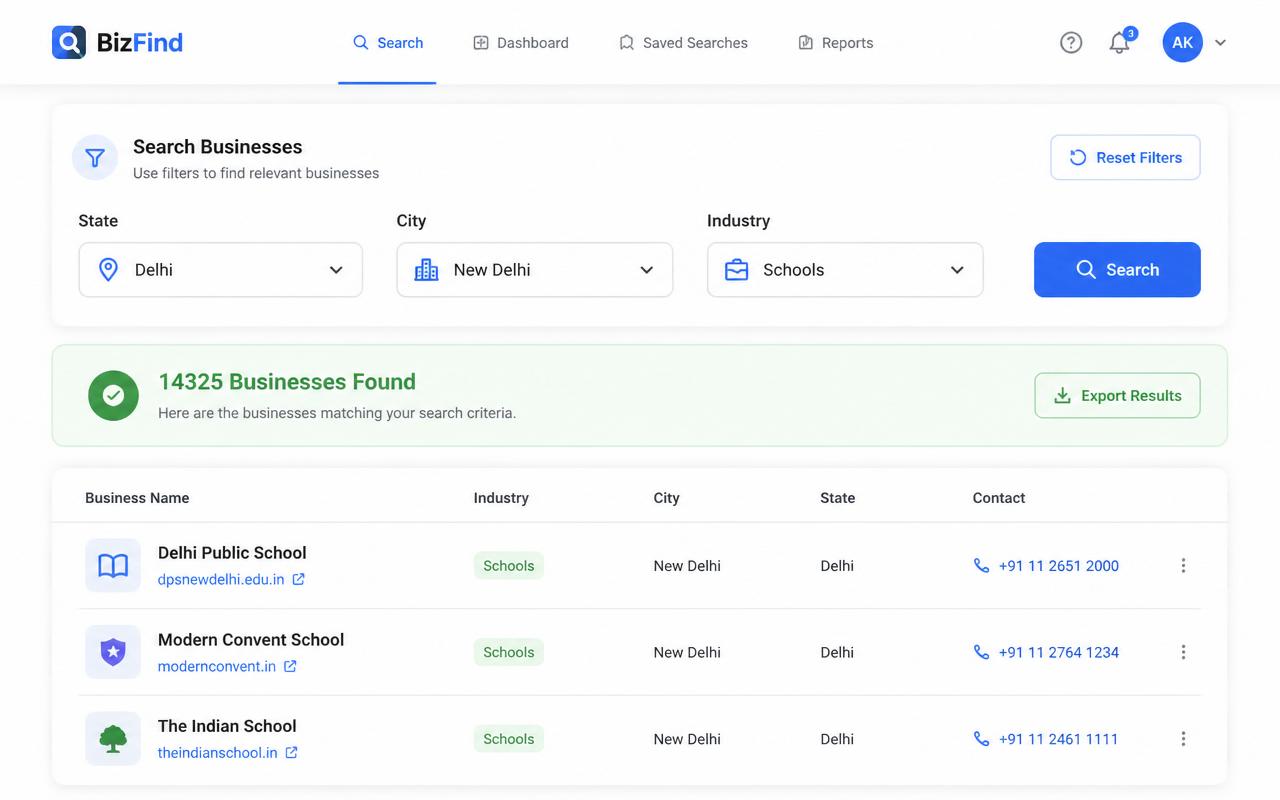Open the dpsnewdelhi.edu.in link
Screen dimensions: 1280x800
221,579
